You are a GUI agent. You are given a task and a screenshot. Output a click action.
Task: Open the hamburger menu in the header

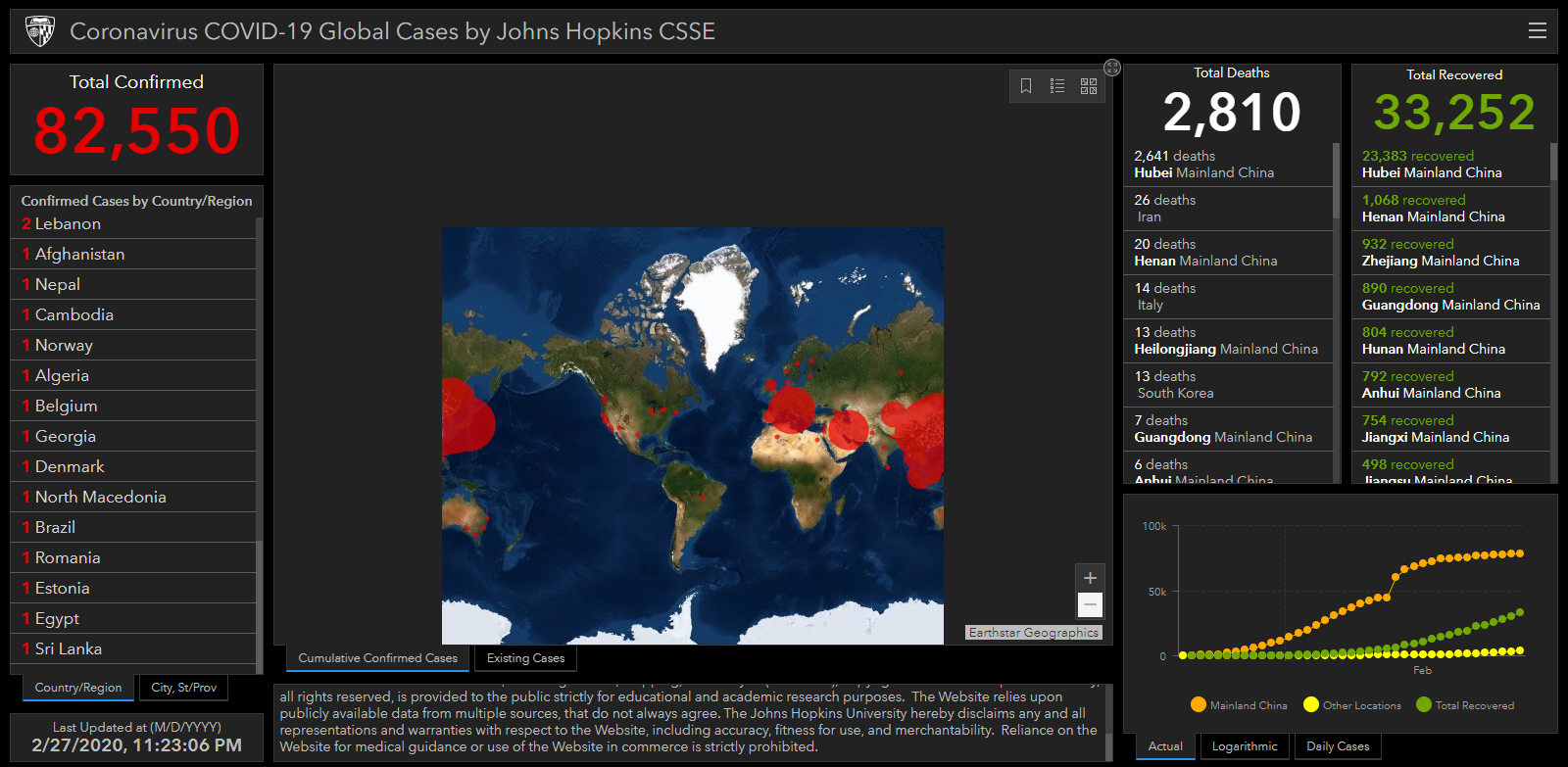(1538, 31)
